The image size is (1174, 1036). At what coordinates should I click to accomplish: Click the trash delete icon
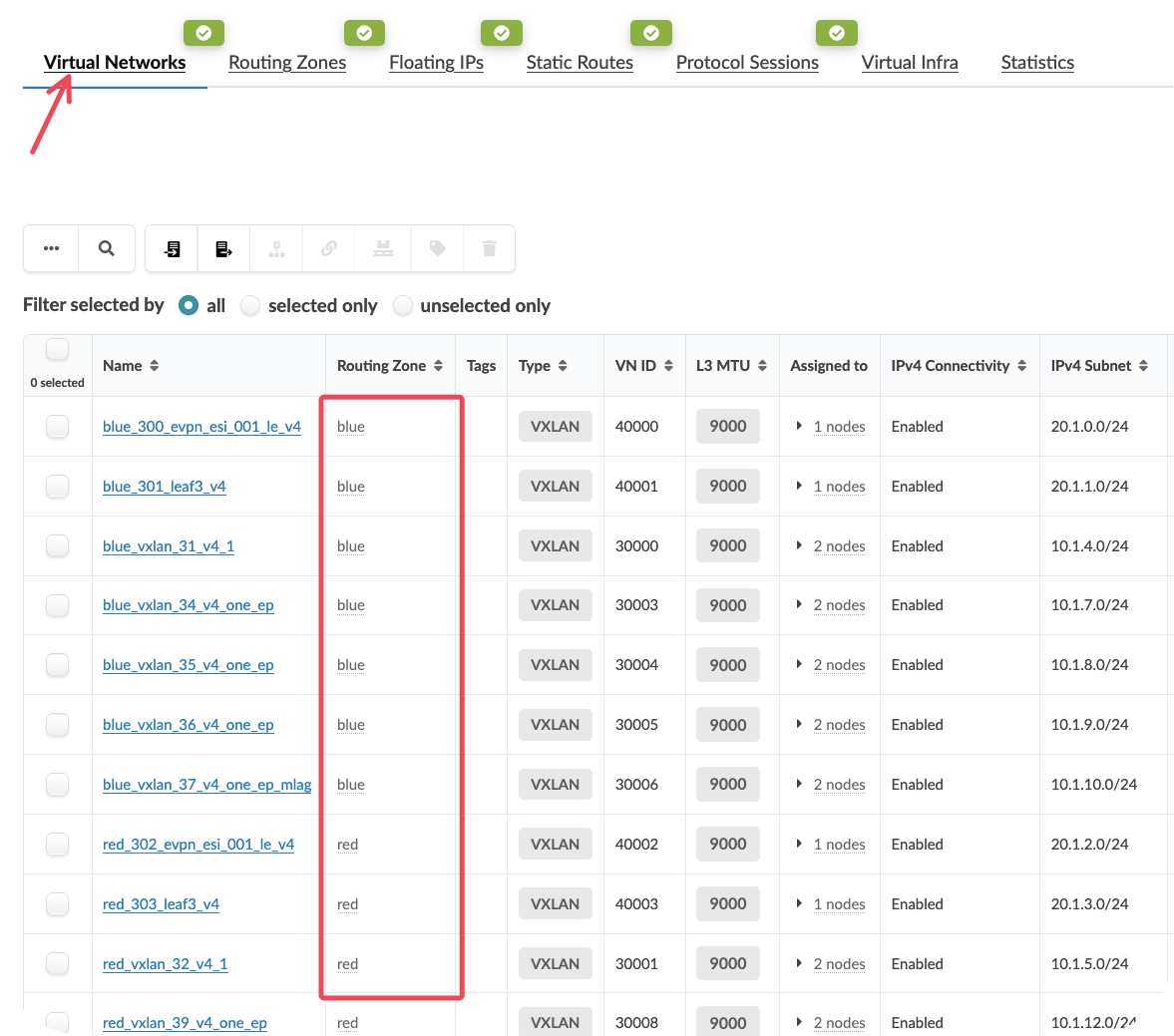pyautogui.click(x=489, y=248)
